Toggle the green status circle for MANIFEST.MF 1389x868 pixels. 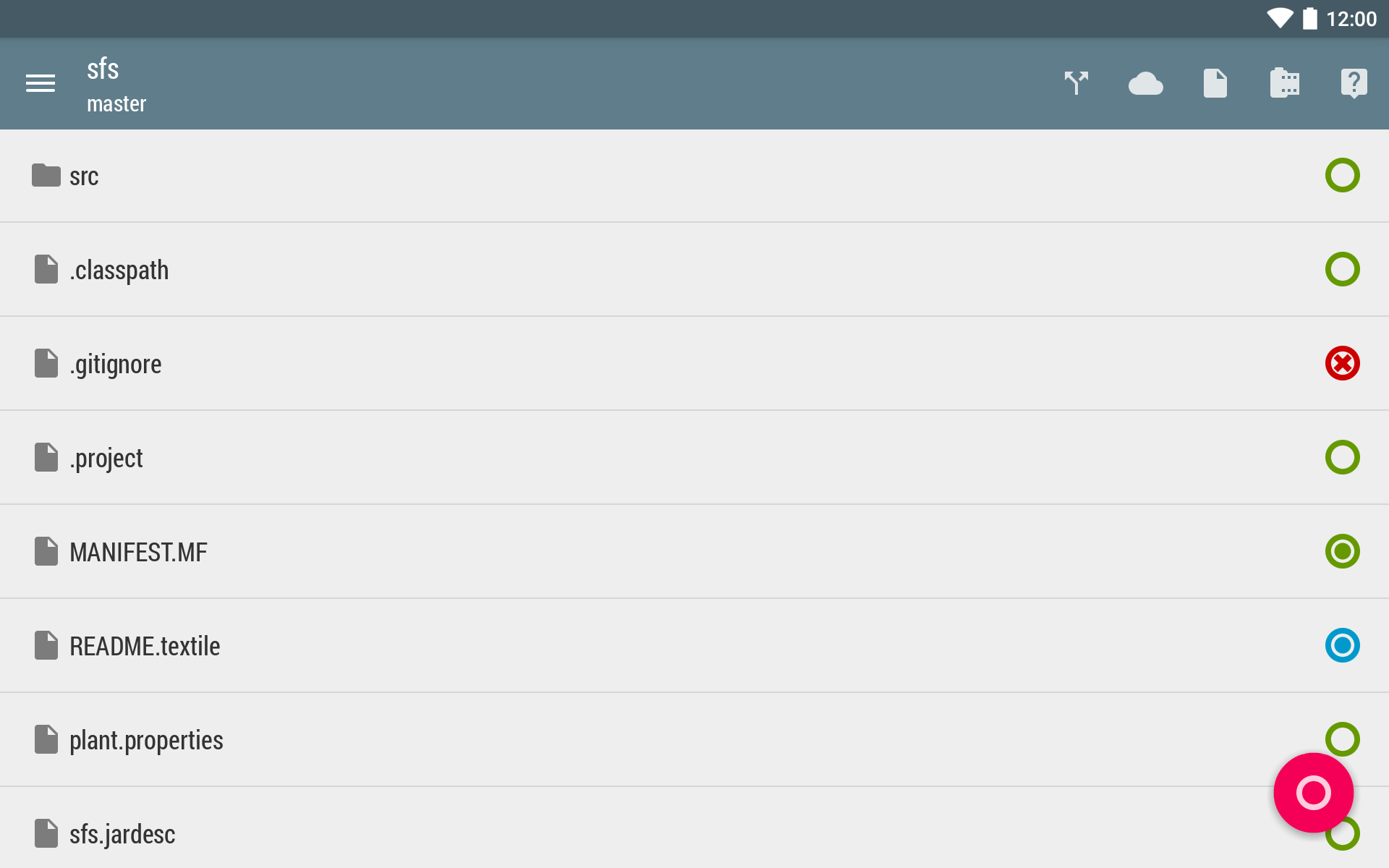(1342, 551)
